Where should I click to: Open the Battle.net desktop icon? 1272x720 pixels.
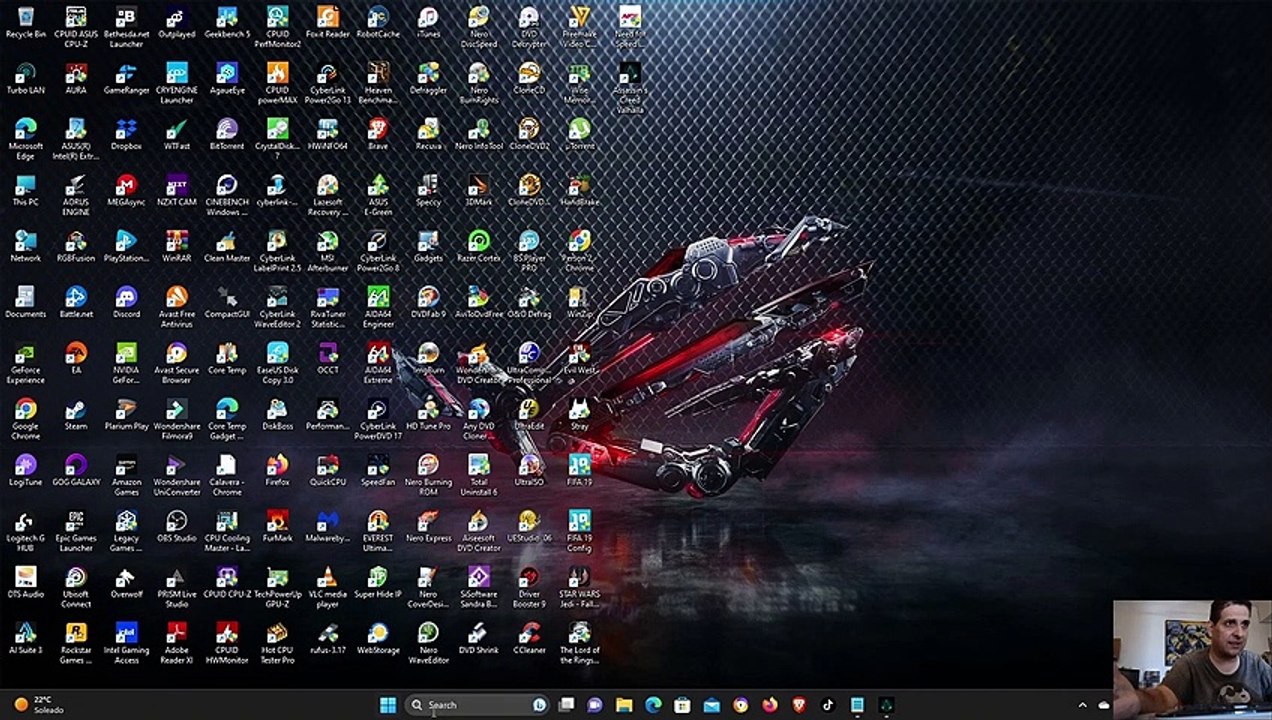[x=76, y=303]
